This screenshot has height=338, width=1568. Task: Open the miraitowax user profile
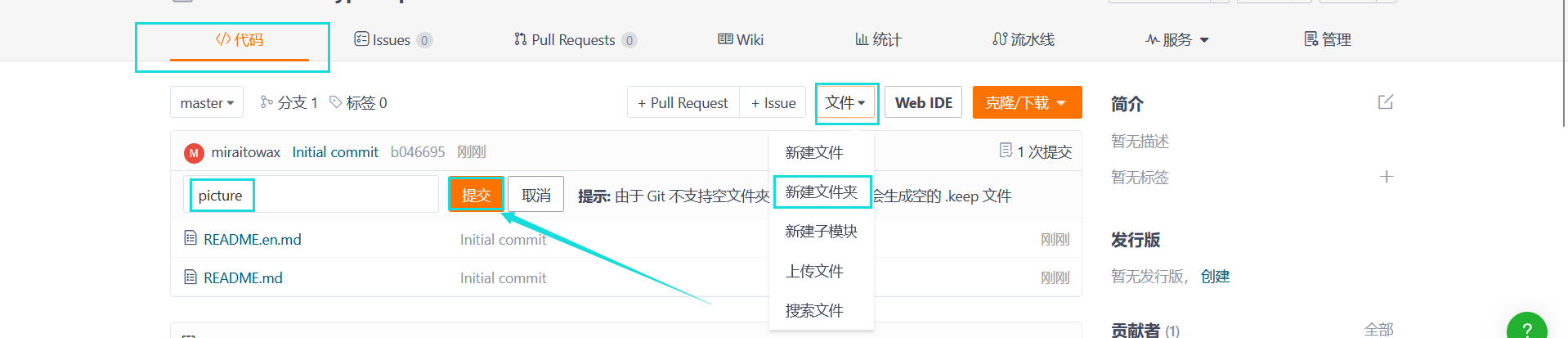click(245, 152)
